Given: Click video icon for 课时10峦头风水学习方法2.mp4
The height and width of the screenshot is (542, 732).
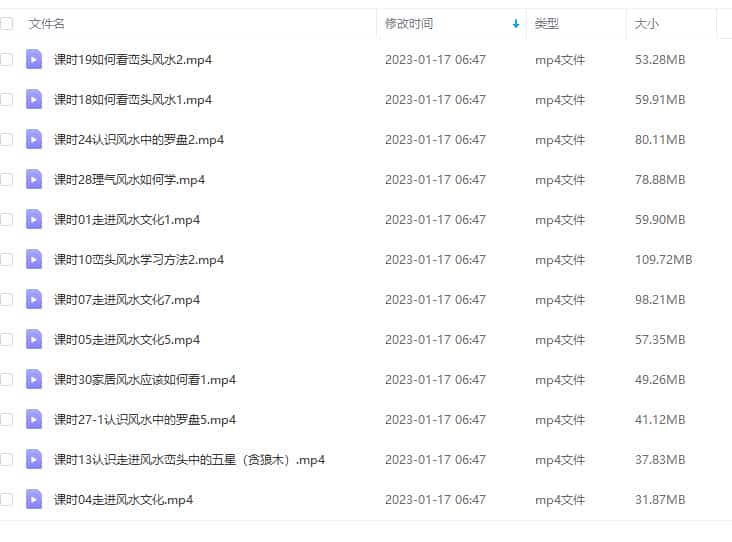Looking at the screenshot, I should (x=34, y=260).
